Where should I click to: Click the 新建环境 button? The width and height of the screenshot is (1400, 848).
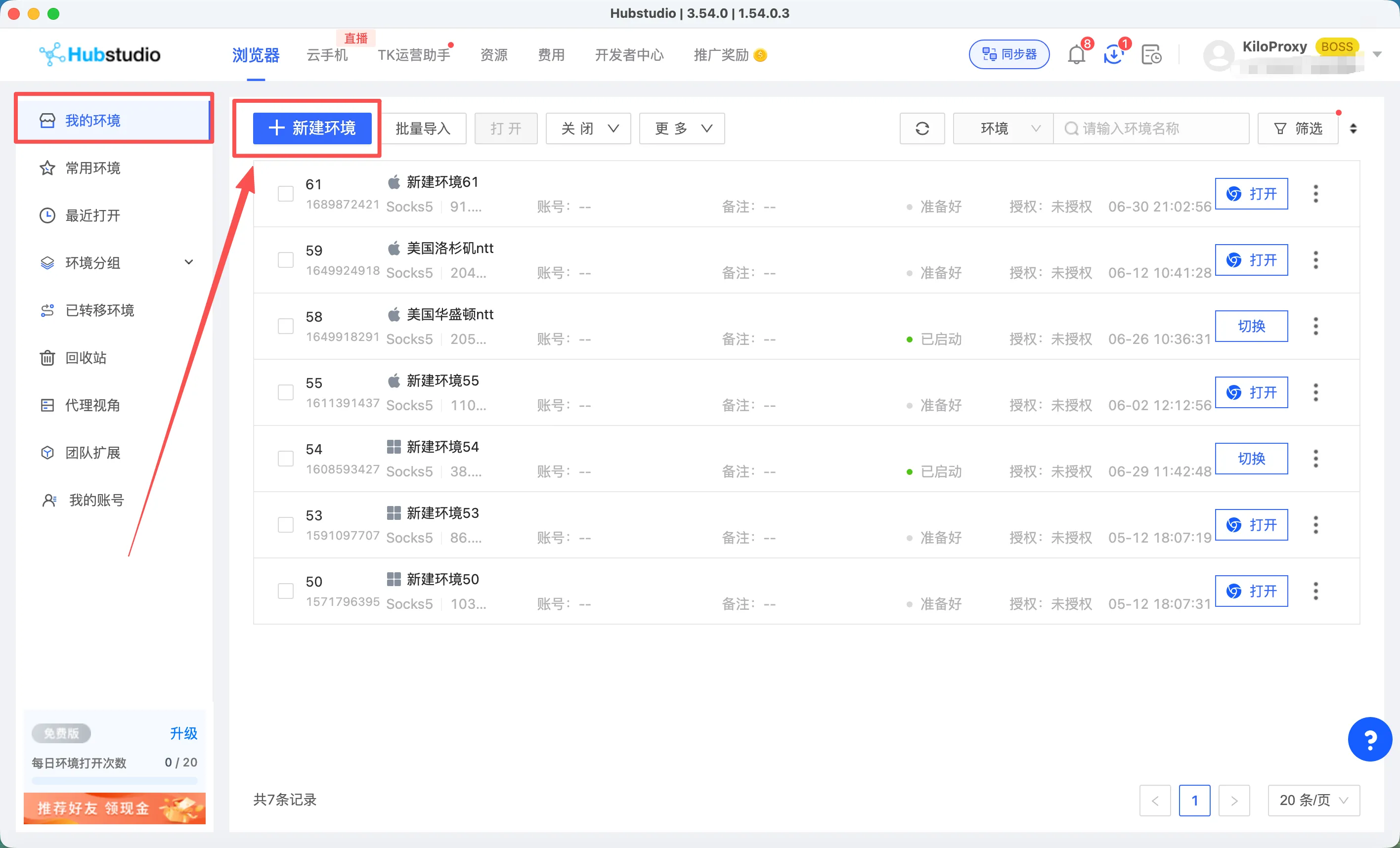[312, 128]
